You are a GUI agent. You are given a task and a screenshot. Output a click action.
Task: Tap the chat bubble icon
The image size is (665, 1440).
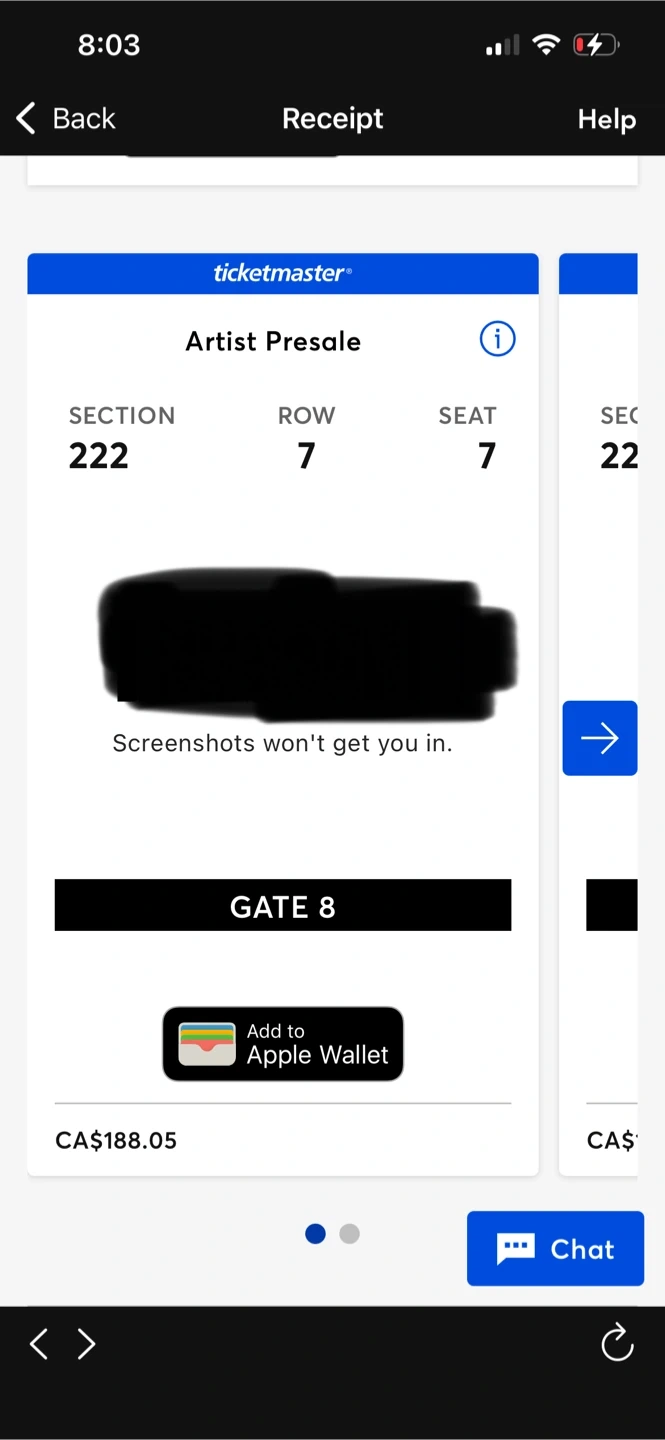[x=516, y=1248]
